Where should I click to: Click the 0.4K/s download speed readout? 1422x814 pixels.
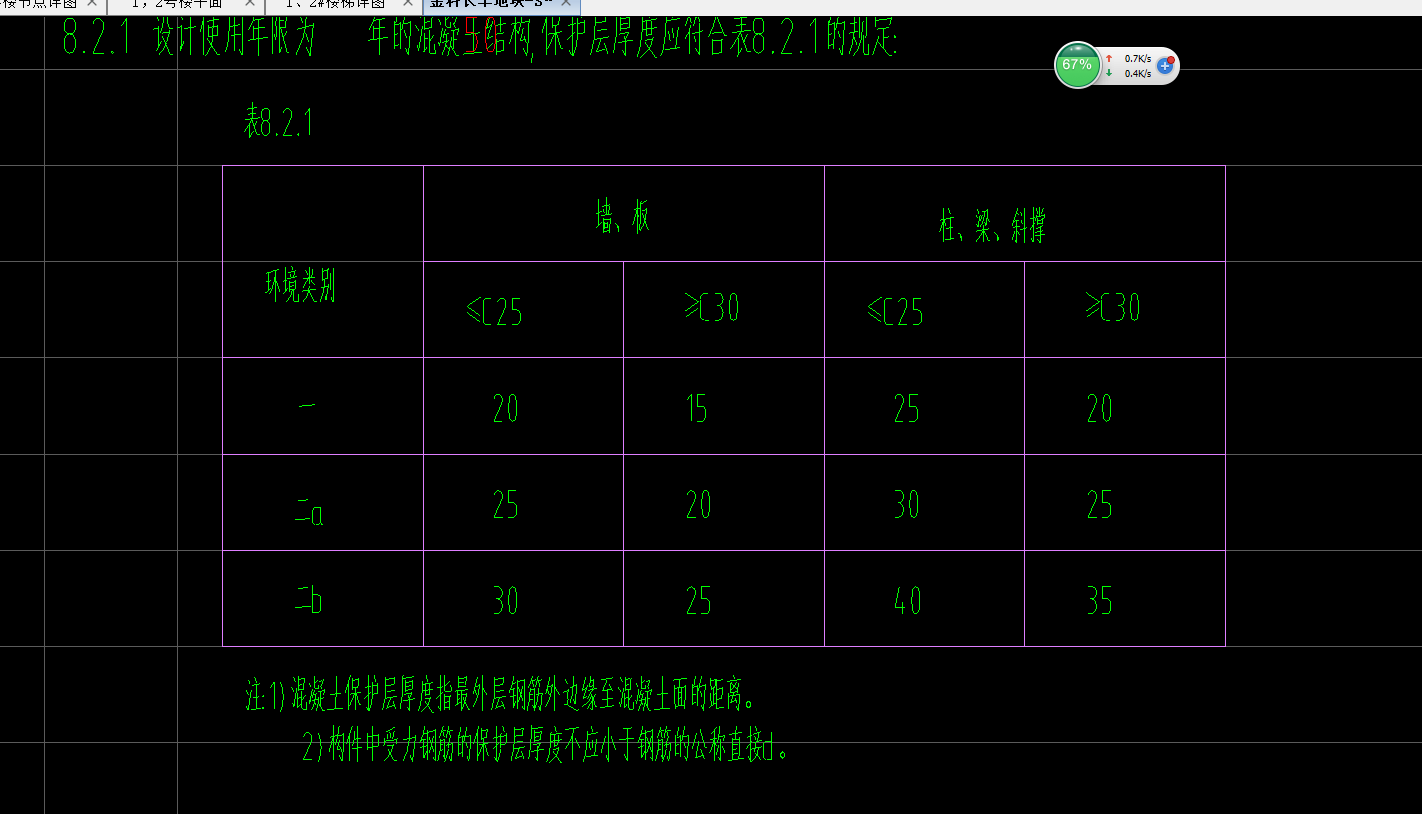1137,73
